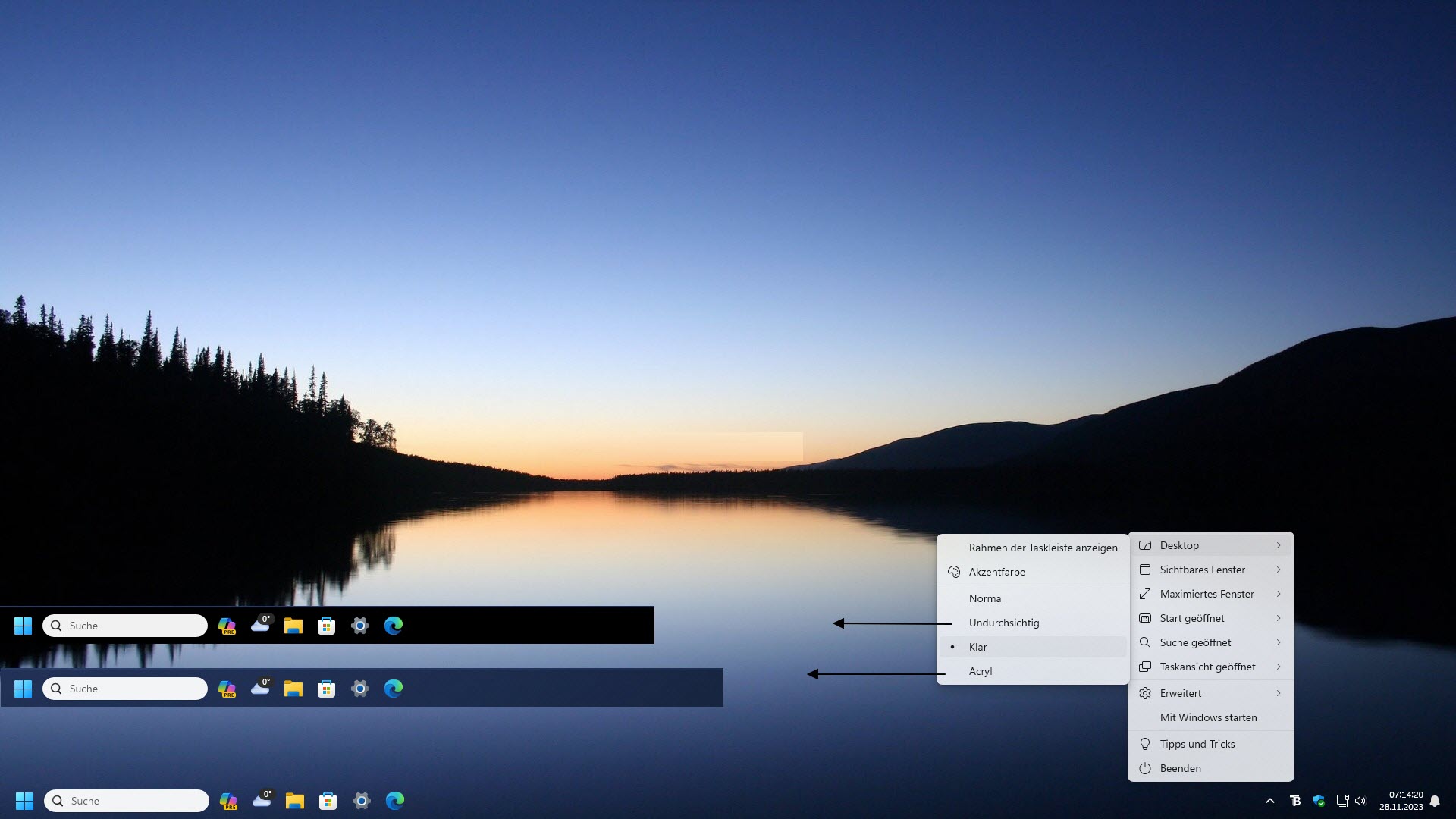This screenshot has height=819, width=1456.
Task: Open the Akzentfarbe color picker
Action: [x=996, y=572]
